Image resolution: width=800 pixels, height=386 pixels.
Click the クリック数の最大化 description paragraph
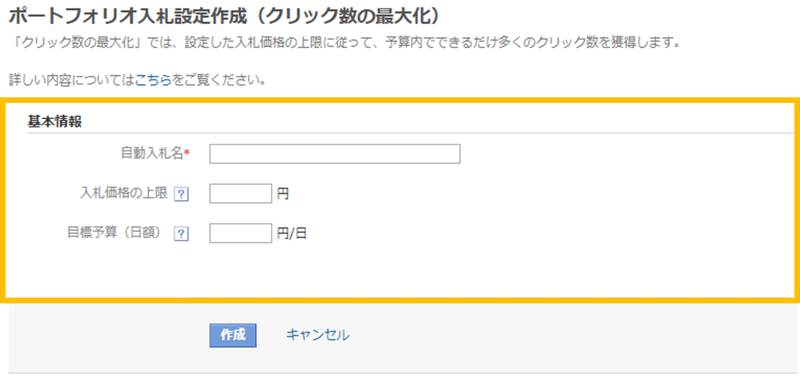[345, 43]
